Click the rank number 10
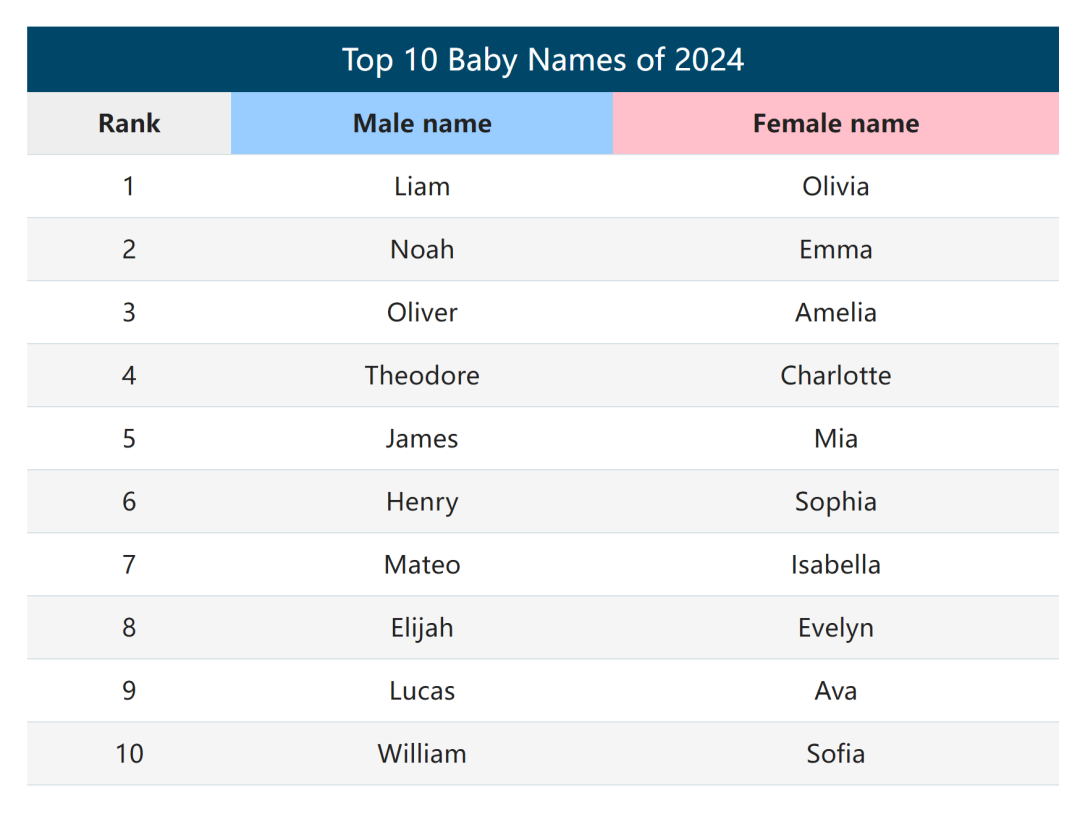The height and width of the screenshot is (835, 1080). (x=129, y=754)
